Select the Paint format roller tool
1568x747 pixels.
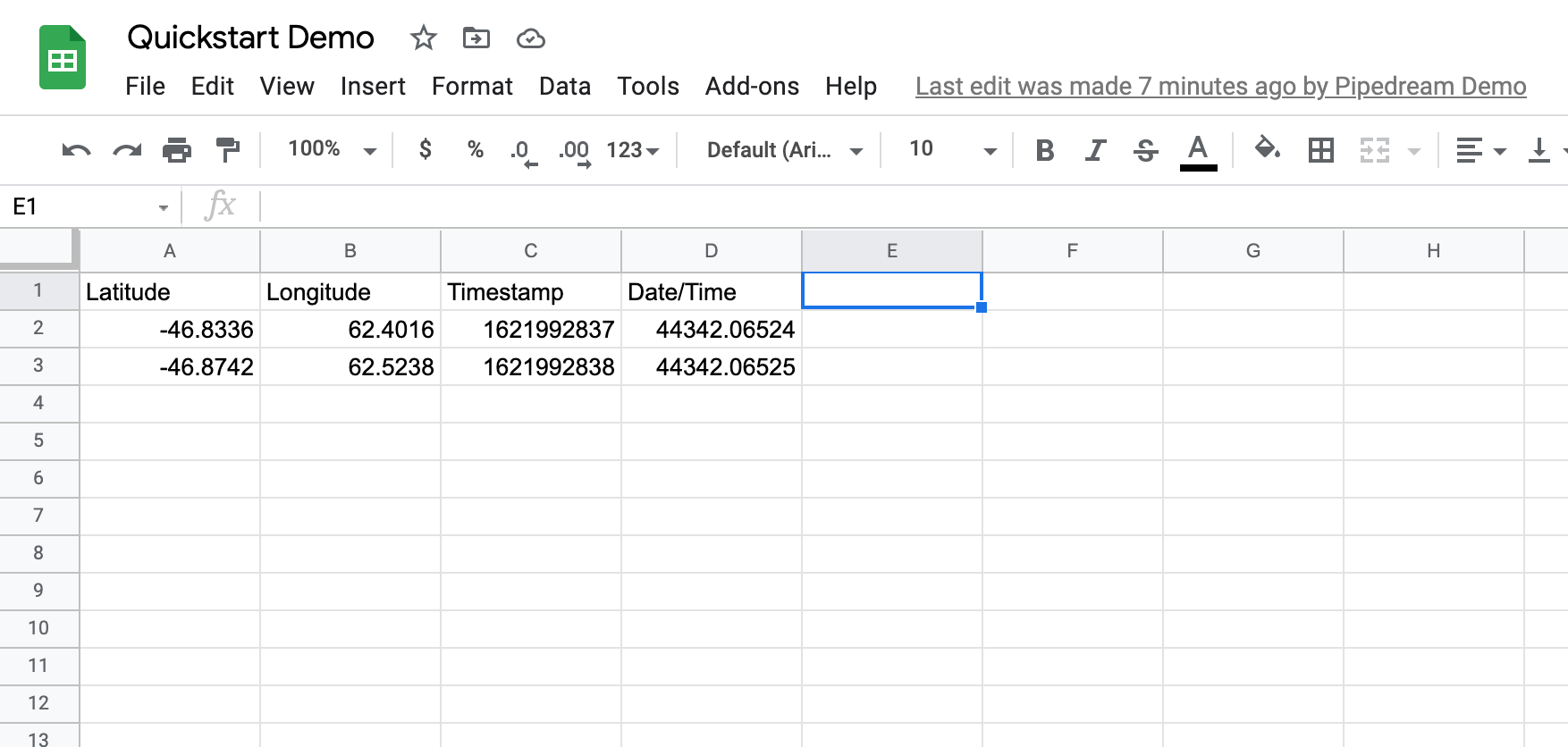pos(228,150)
